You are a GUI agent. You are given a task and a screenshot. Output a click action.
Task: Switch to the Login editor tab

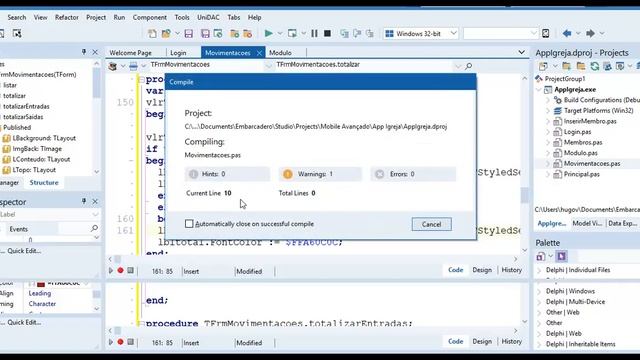(x=178, y=53)
